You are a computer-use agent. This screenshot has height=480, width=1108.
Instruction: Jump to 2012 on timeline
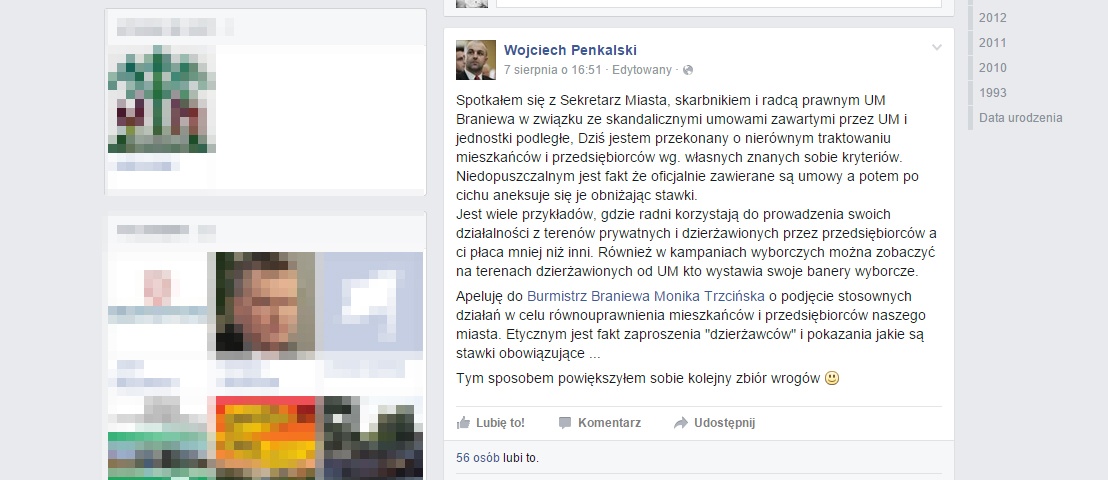click(x=993, y=18)
